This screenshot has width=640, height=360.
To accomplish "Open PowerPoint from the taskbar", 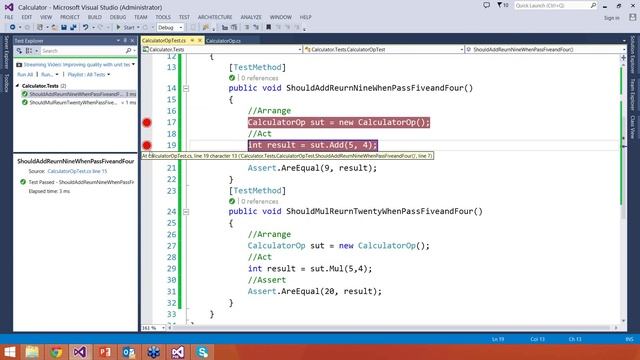I will click(105, 352).
